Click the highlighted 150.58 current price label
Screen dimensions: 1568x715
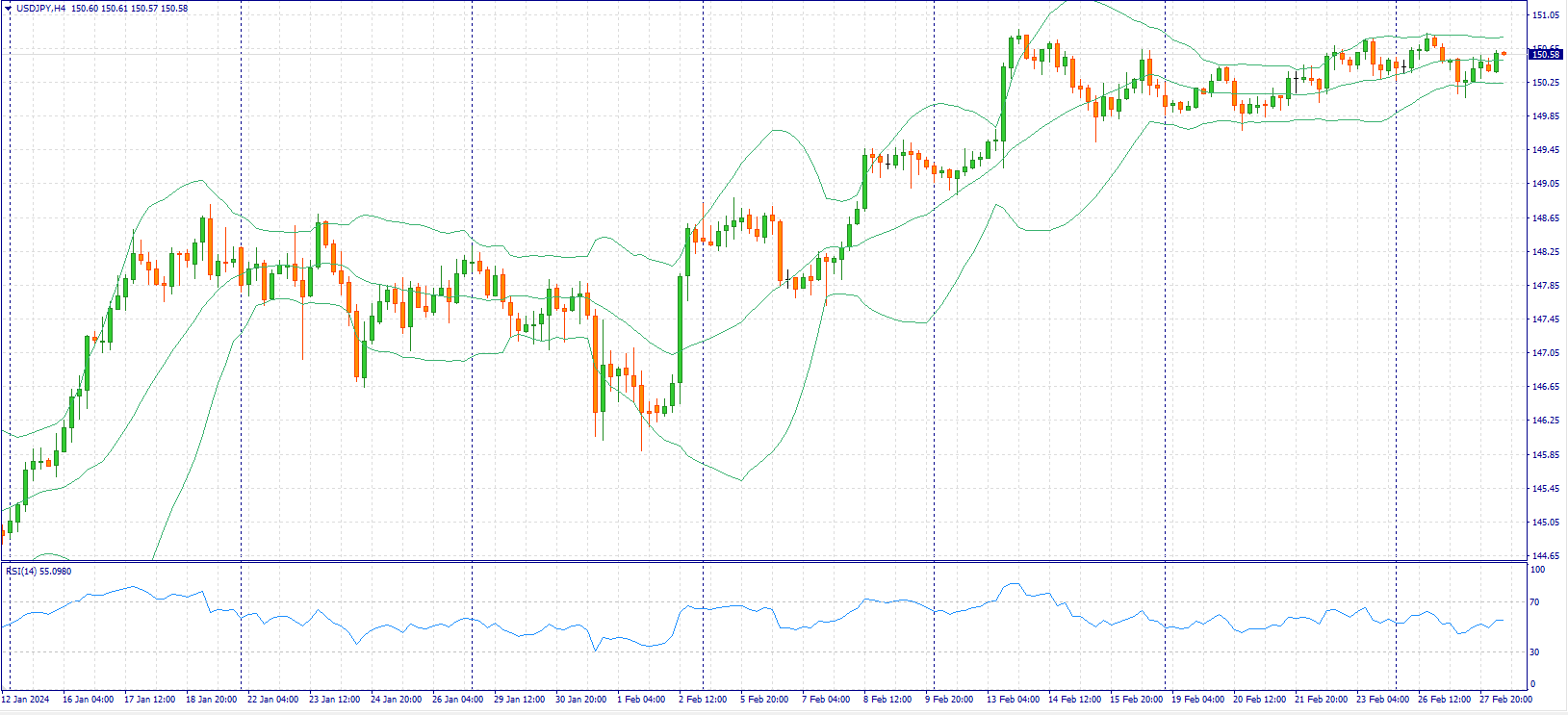pyautogui.click(x=1545, y=55)
